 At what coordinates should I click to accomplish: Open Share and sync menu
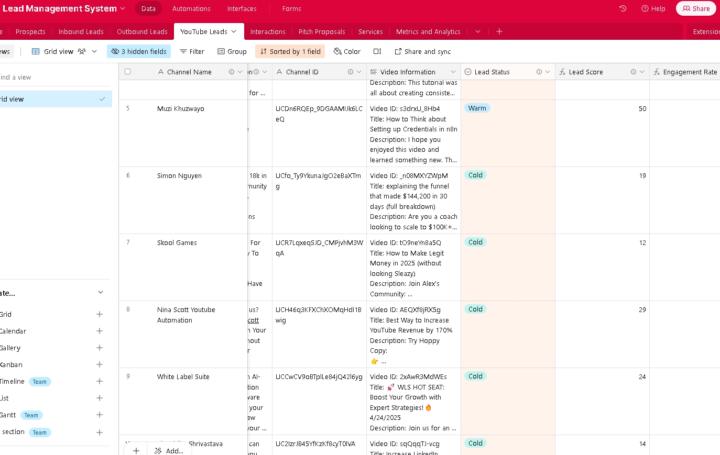point(422,51)
